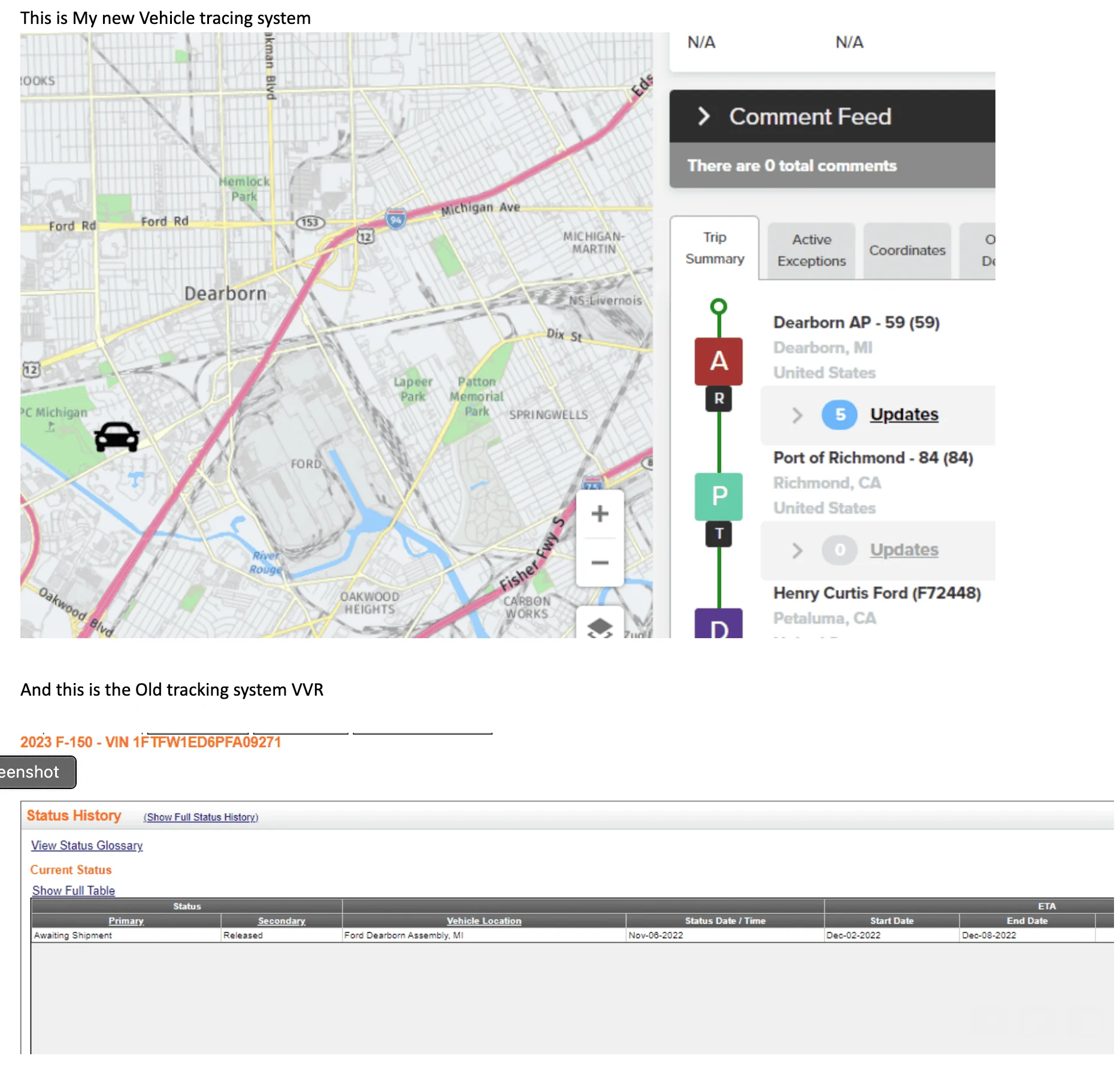This screenshot has height=1068, width=1120.
Task: Click the Current Status label
Action: click(71, 869)
